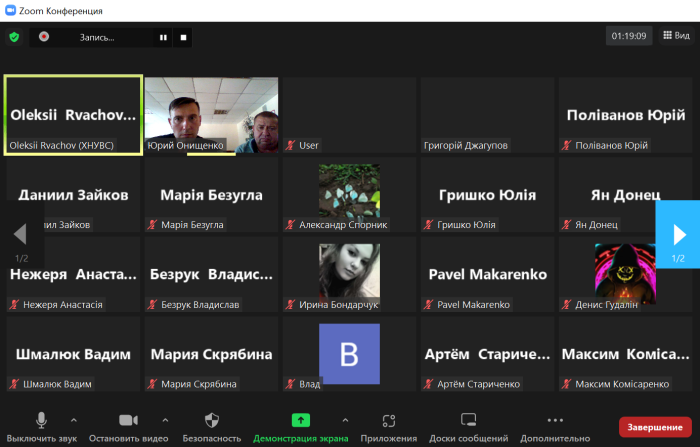Image resolution: width=700 pixels, height=447 pixels.
Task: Open the Дополнительно more options menu
Action: point(555,426)
